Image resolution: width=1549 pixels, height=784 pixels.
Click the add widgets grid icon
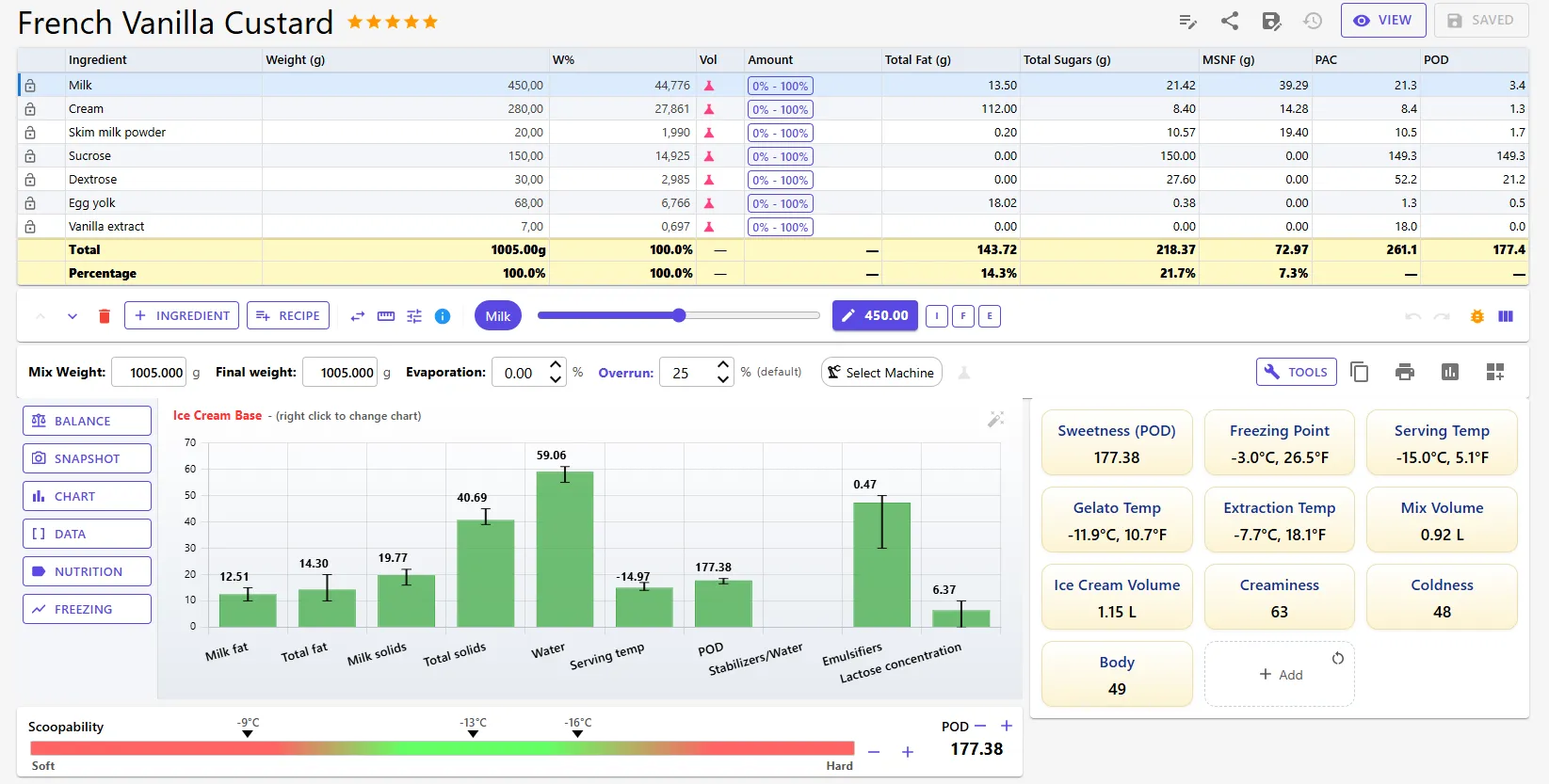pyautogui.click(x=1495, y=372)
